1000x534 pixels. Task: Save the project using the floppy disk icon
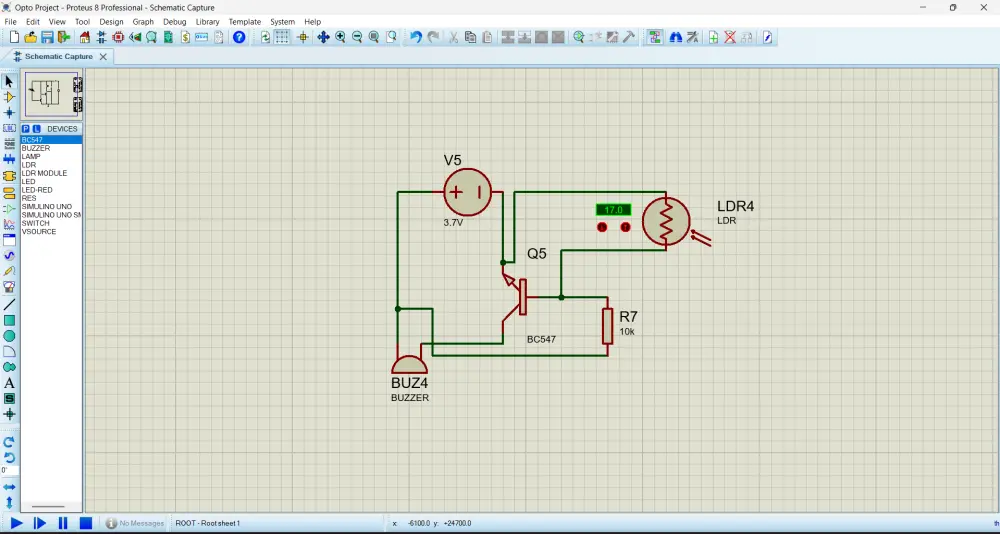[x=47, y=37]
